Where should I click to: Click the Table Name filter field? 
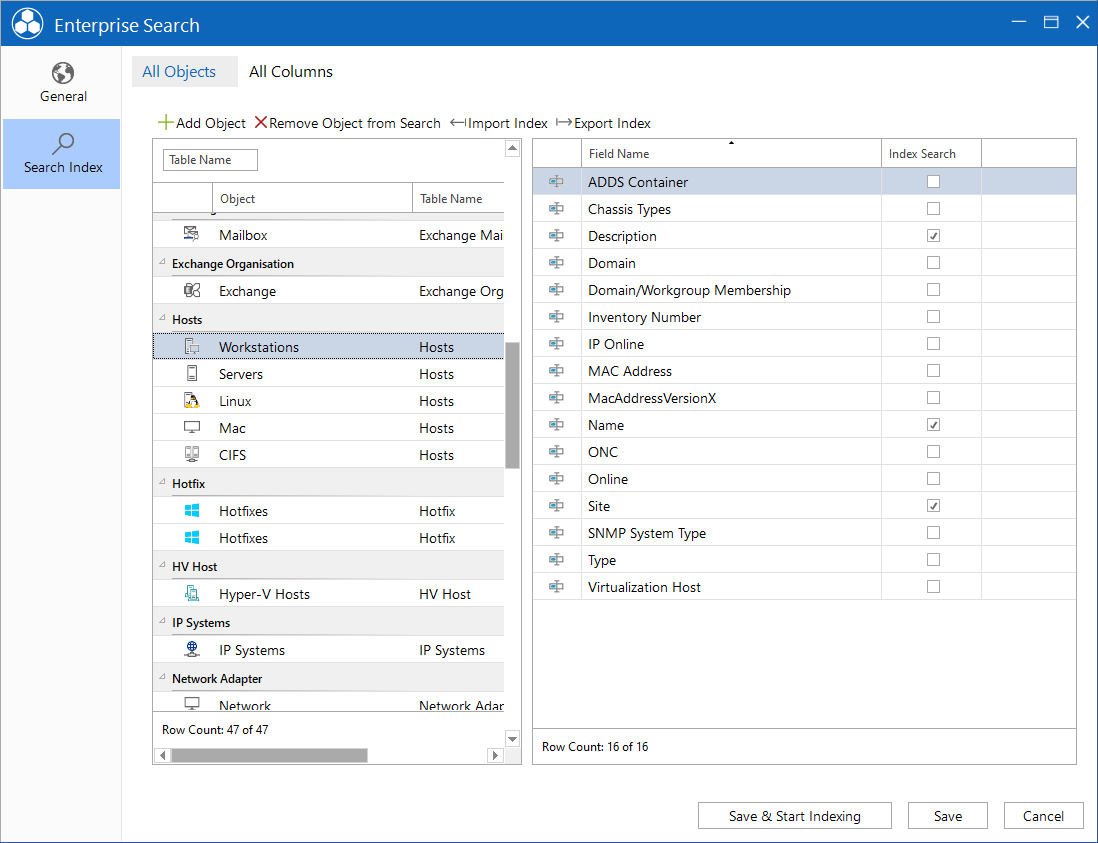coord(210,160)
